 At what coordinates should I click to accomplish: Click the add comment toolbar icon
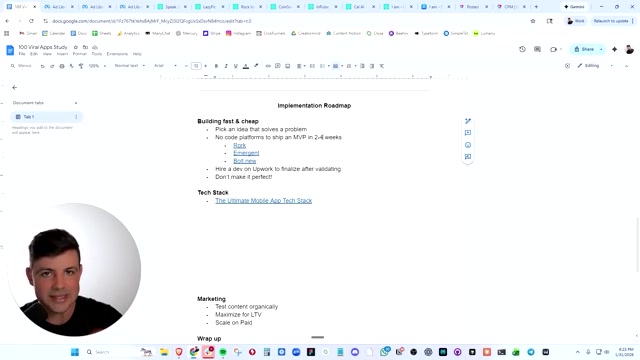278,66
